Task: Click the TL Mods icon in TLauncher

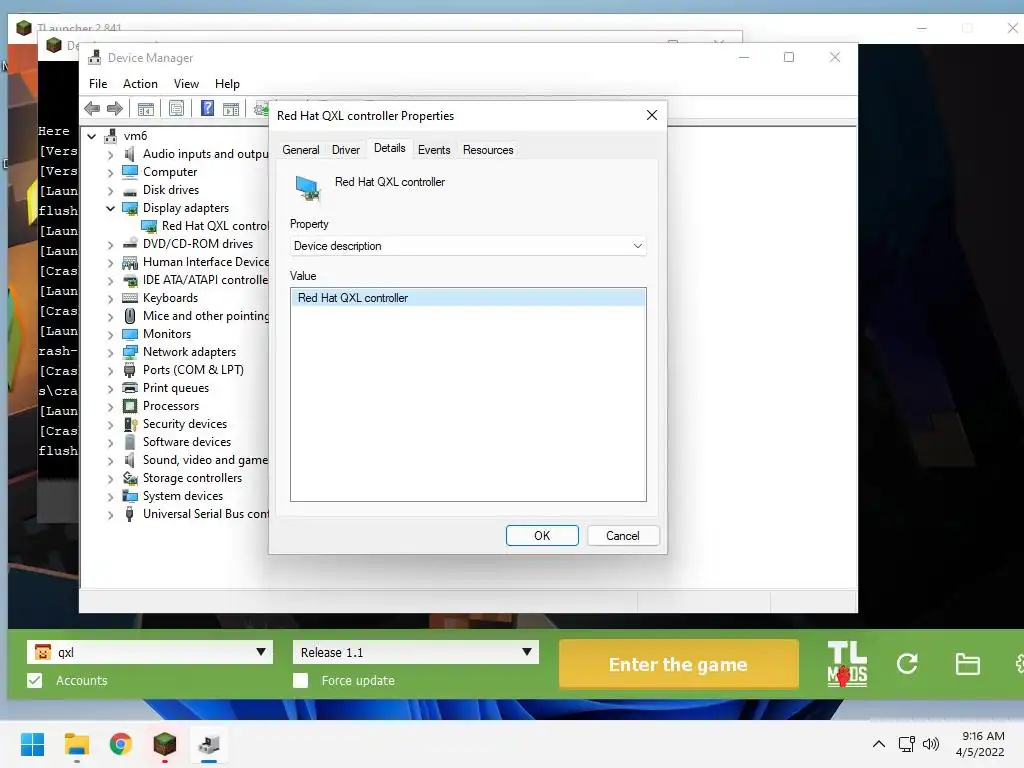Action: (x=847, y=664)
